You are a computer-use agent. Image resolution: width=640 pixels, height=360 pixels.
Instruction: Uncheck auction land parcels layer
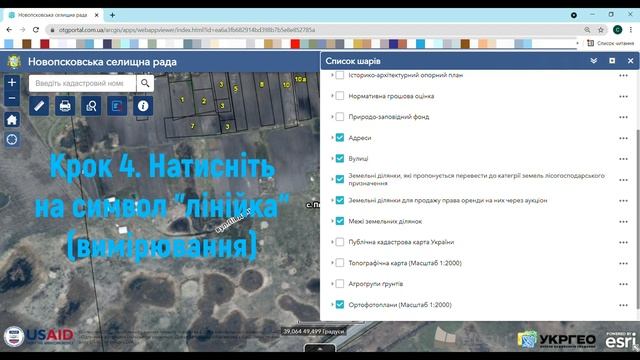340,200
